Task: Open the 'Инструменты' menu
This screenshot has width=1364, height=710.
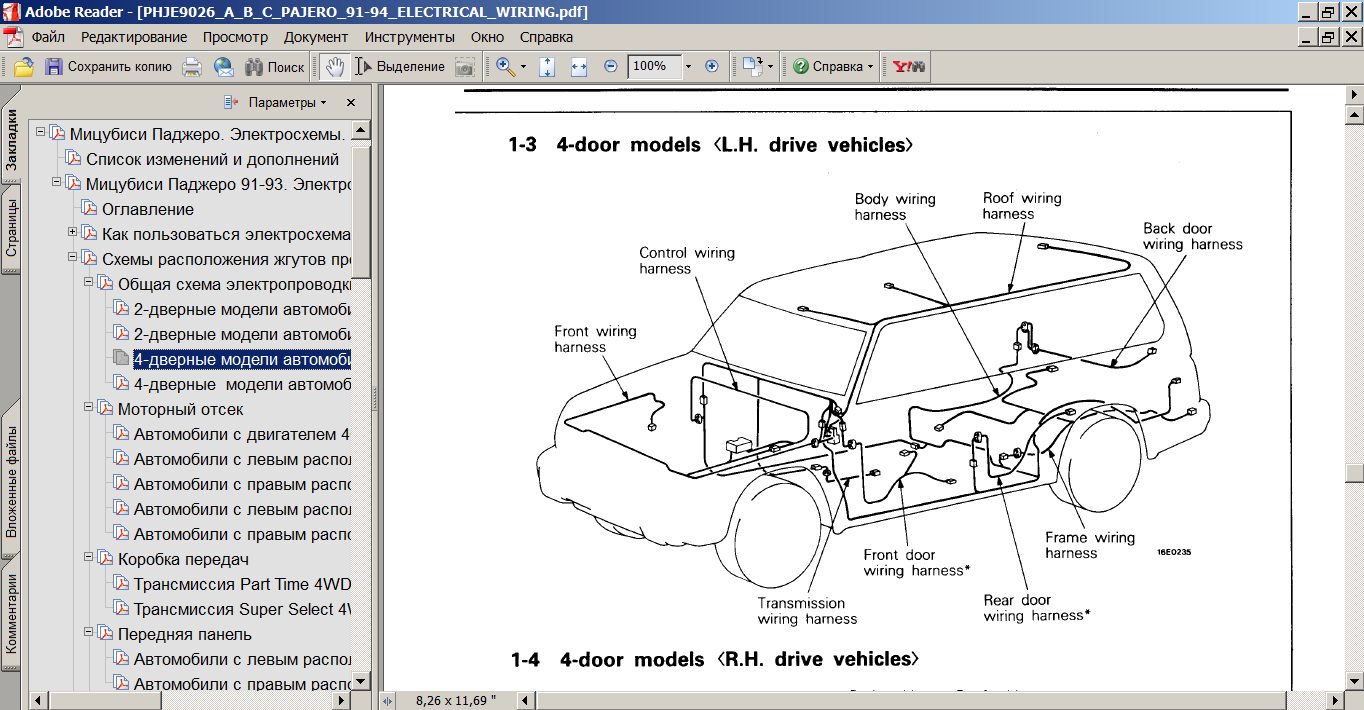Action: [409, 37]
